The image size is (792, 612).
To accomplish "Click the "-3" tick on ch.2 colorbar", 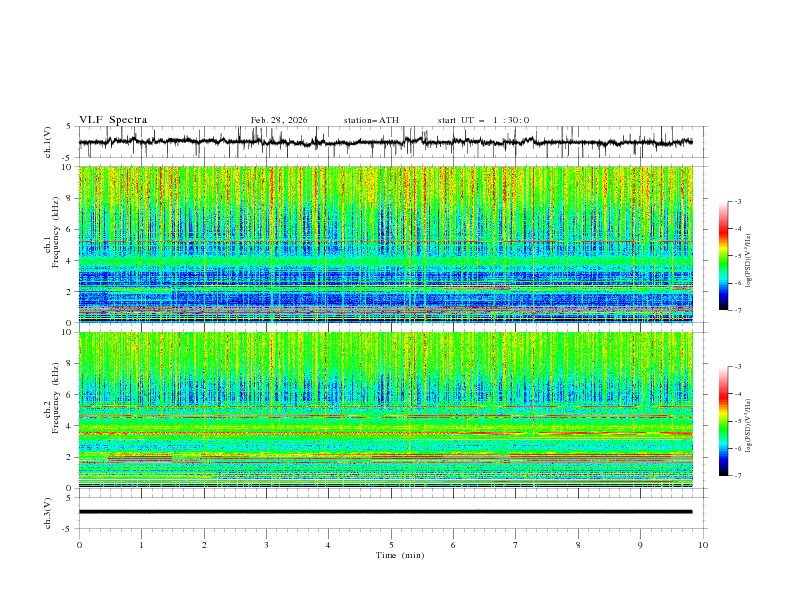I will pyautogui.click(x=738, y=367).
